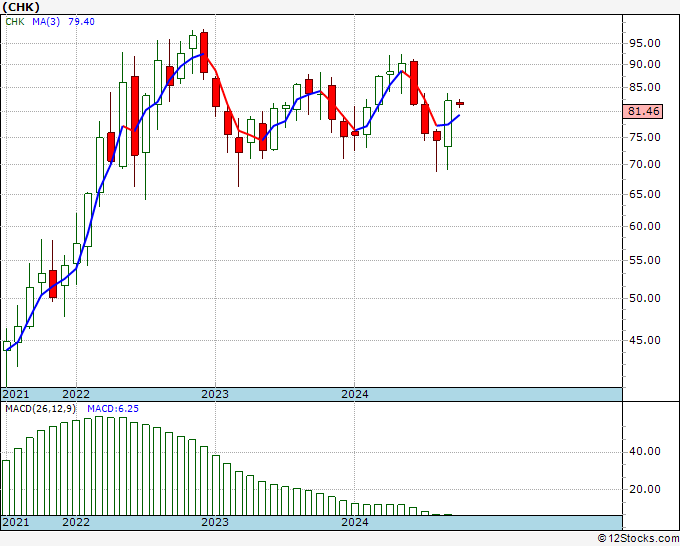Image resolution: width=680 pixels, height=546 pixels.
Task: Click the 60.00 price axis label
Action: [x=644, y=226]
